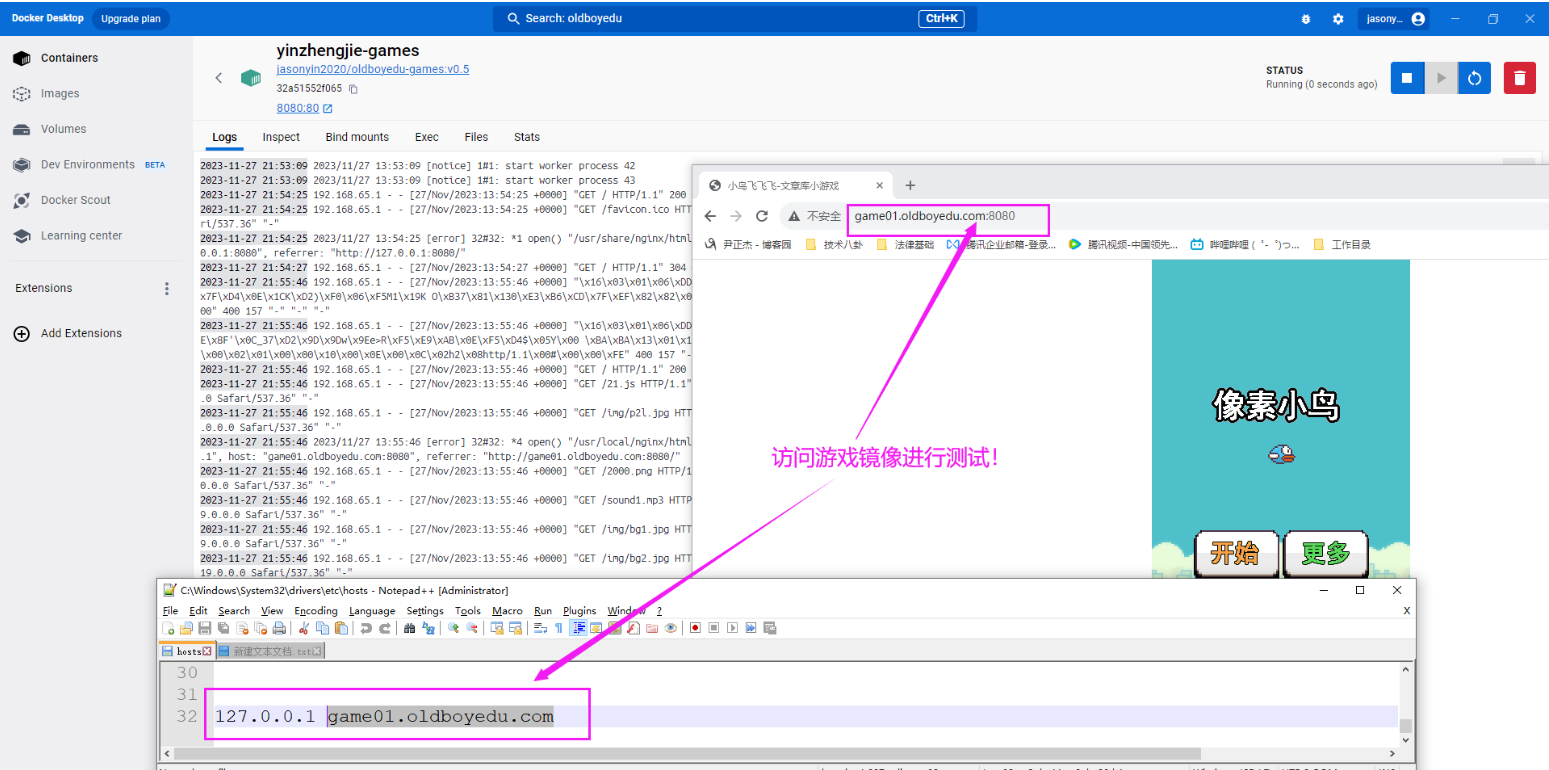Click Notepad++ Save toolbar icon
Screen dimensions: 1549x770
[x=204, y=628]
